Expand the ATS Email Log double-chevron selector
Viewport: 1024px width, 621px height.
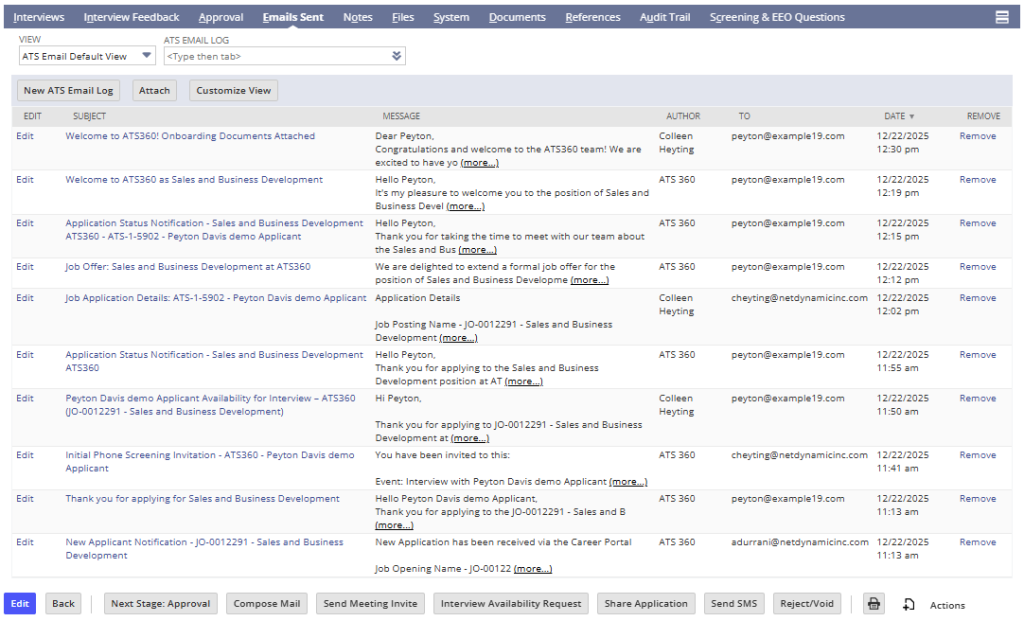point(396,56)
